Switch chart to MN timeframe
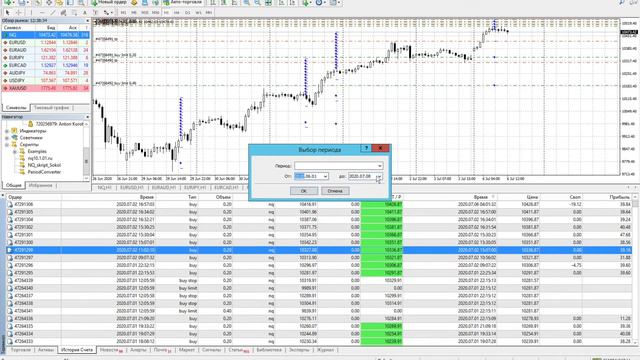This screenshot has height=360, width=640. tap(209, 13)
